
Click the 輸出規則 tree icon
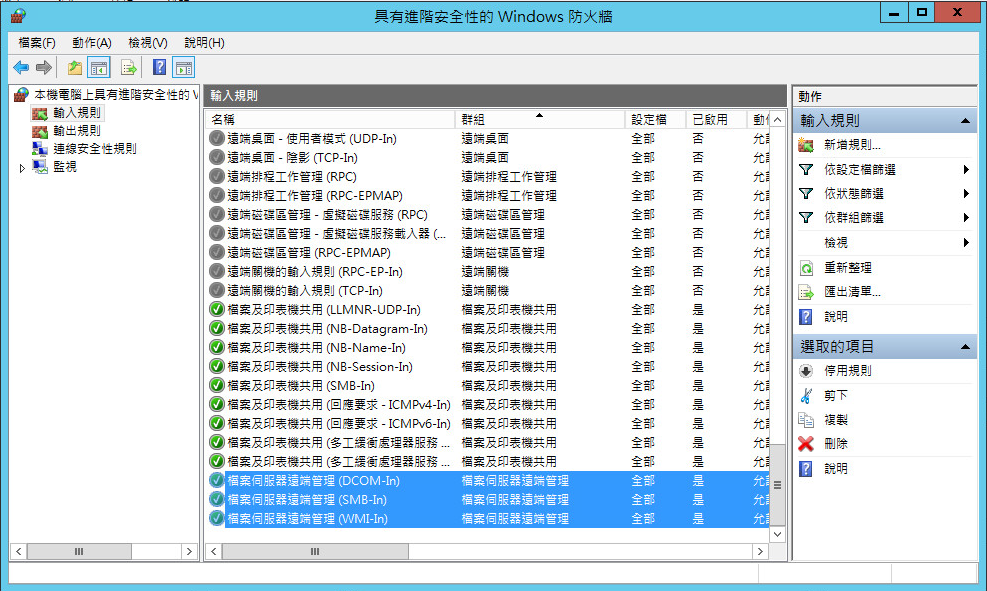pos(40,131)
